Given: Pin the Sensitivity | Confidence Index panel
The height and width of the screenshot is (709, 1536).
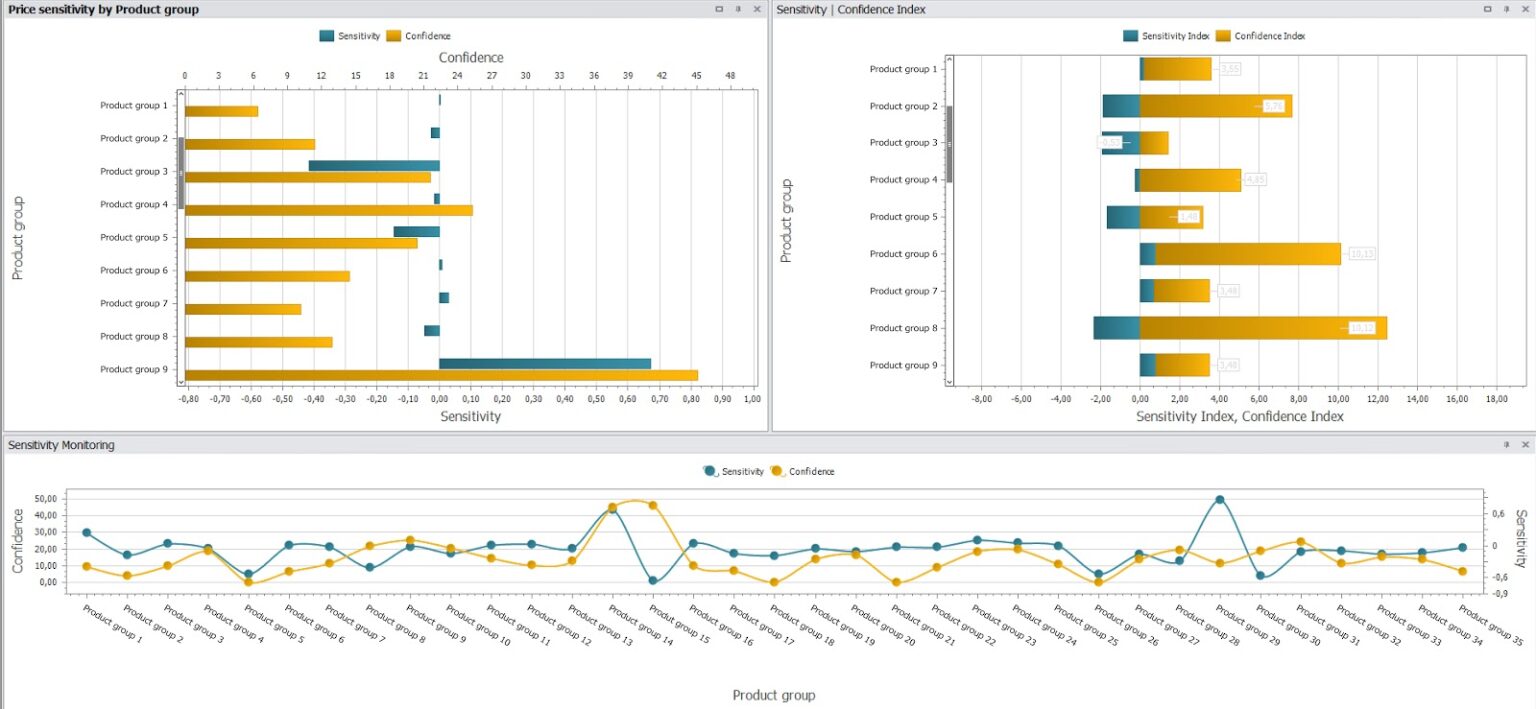Looking at the screenshot, I should click(x=1507, y=9).
